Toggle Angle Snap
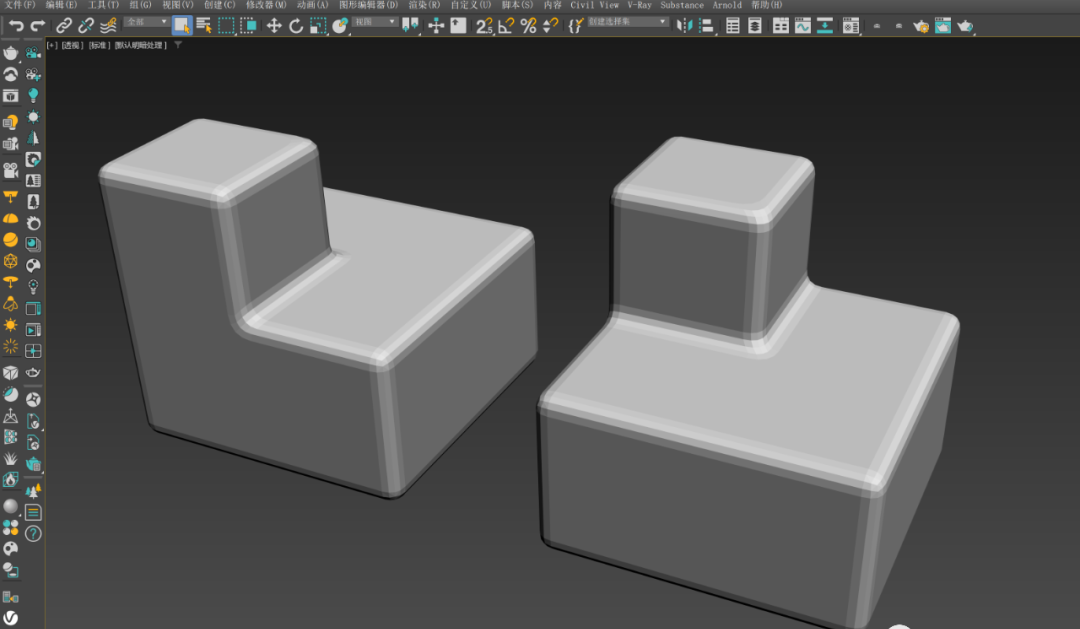Image resolution: width=1080 pixels, height=629 pixels. [x=506, y=25]
